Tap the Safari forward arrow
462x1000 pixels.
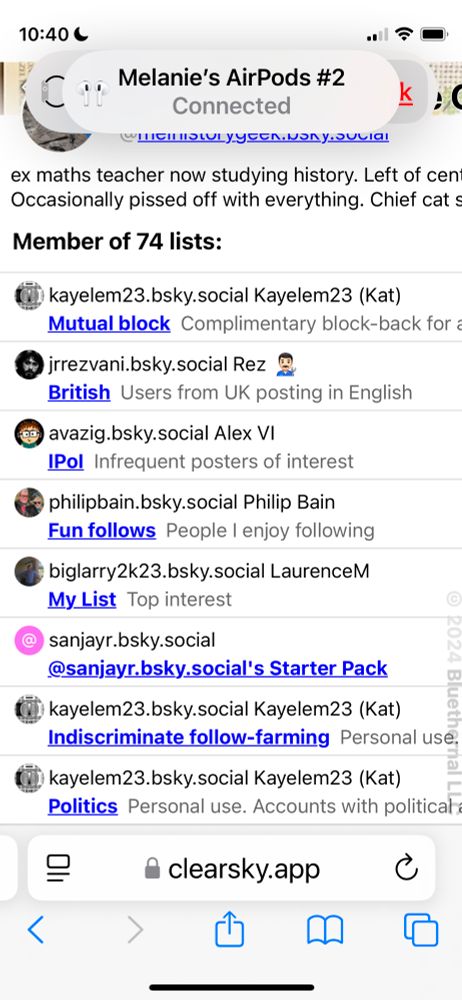[135, 930]
